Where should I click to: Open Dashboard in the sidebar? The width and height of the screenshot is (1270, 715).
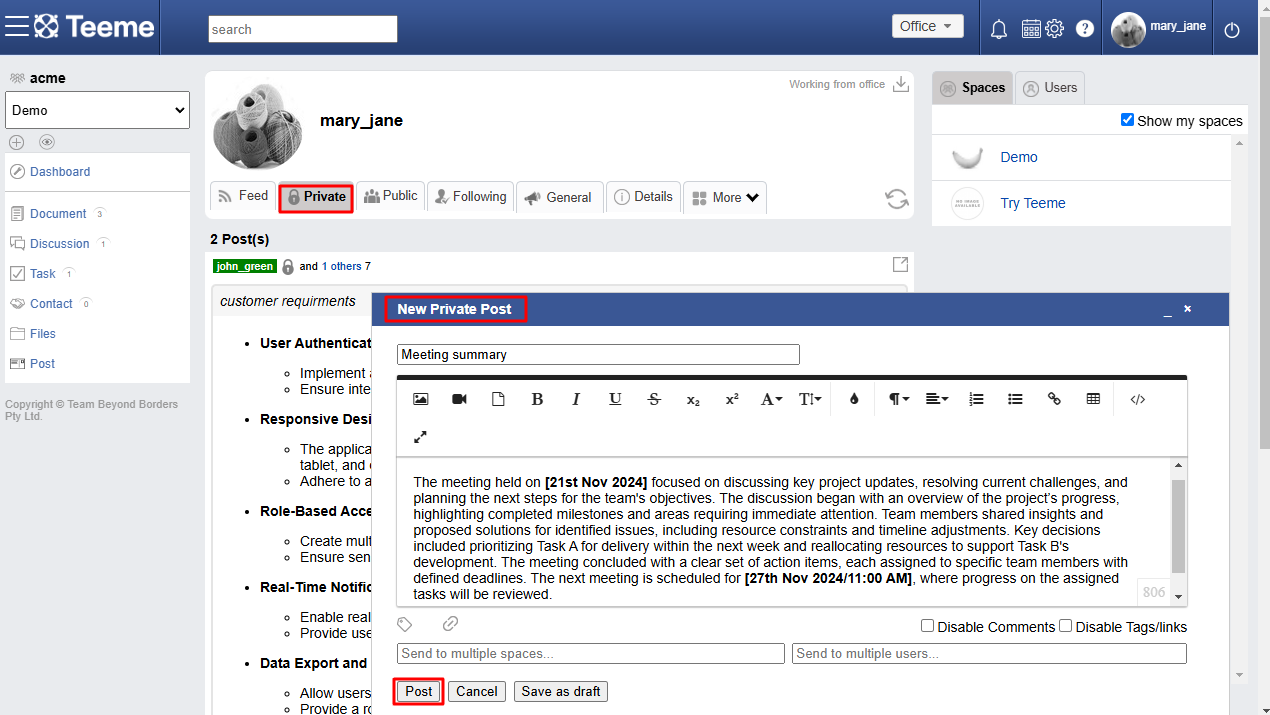point(60,172)
